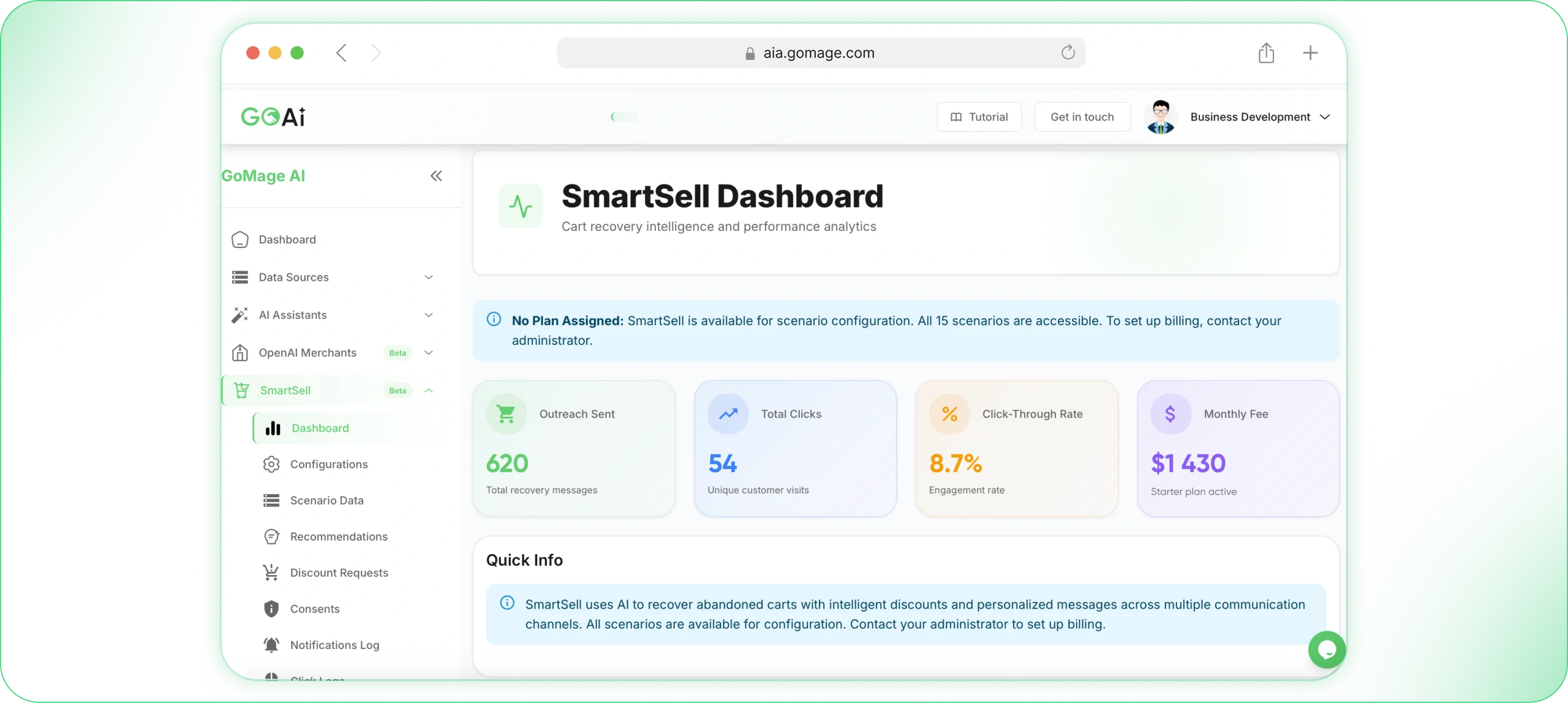The height and width of the screenshot is (703, 1568).
Task: Click the Tutorial button
Action: tap(979, 117)
